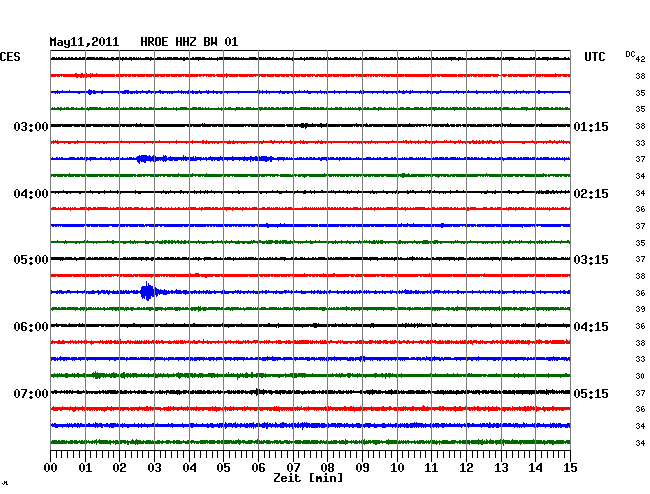Screen dimensions: 650x494
Task: Click the 05:15 UTC time label
Action: pyautogui.click(x=591, y=393)
